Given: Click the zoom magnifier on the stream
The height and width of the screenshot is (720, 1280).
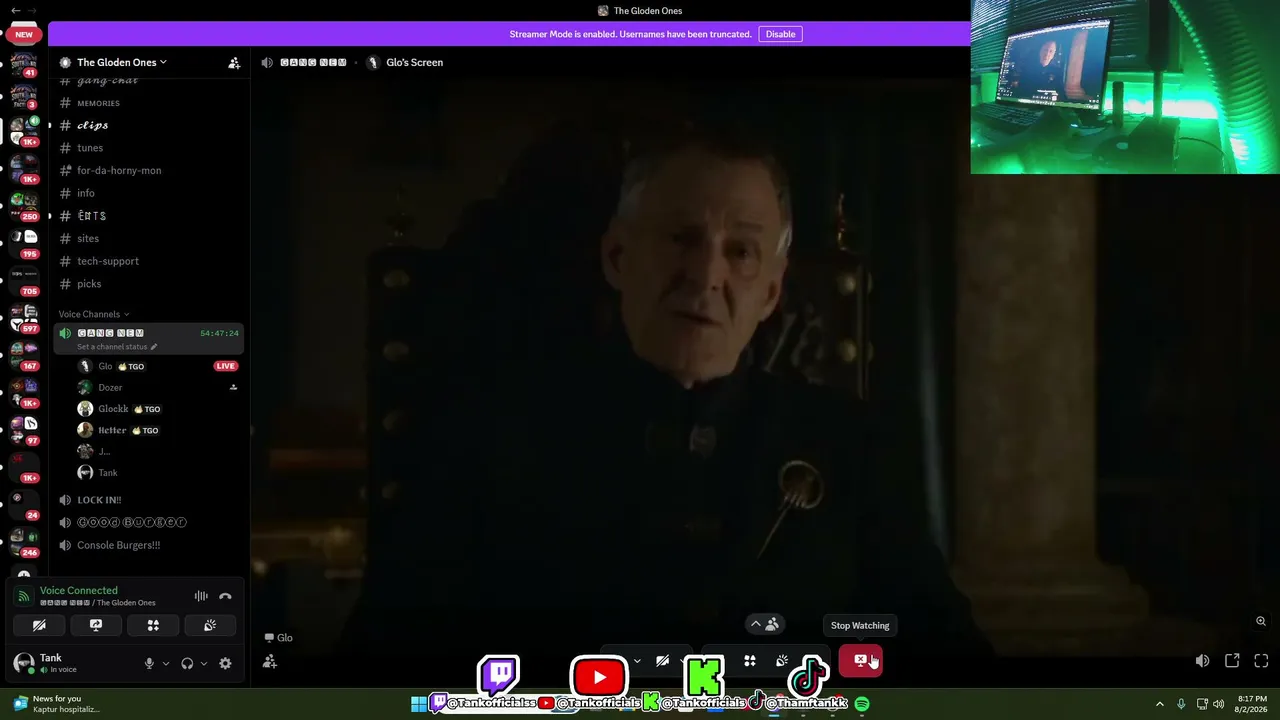Looking at the screenshot, I should [x=1261, y=621].
